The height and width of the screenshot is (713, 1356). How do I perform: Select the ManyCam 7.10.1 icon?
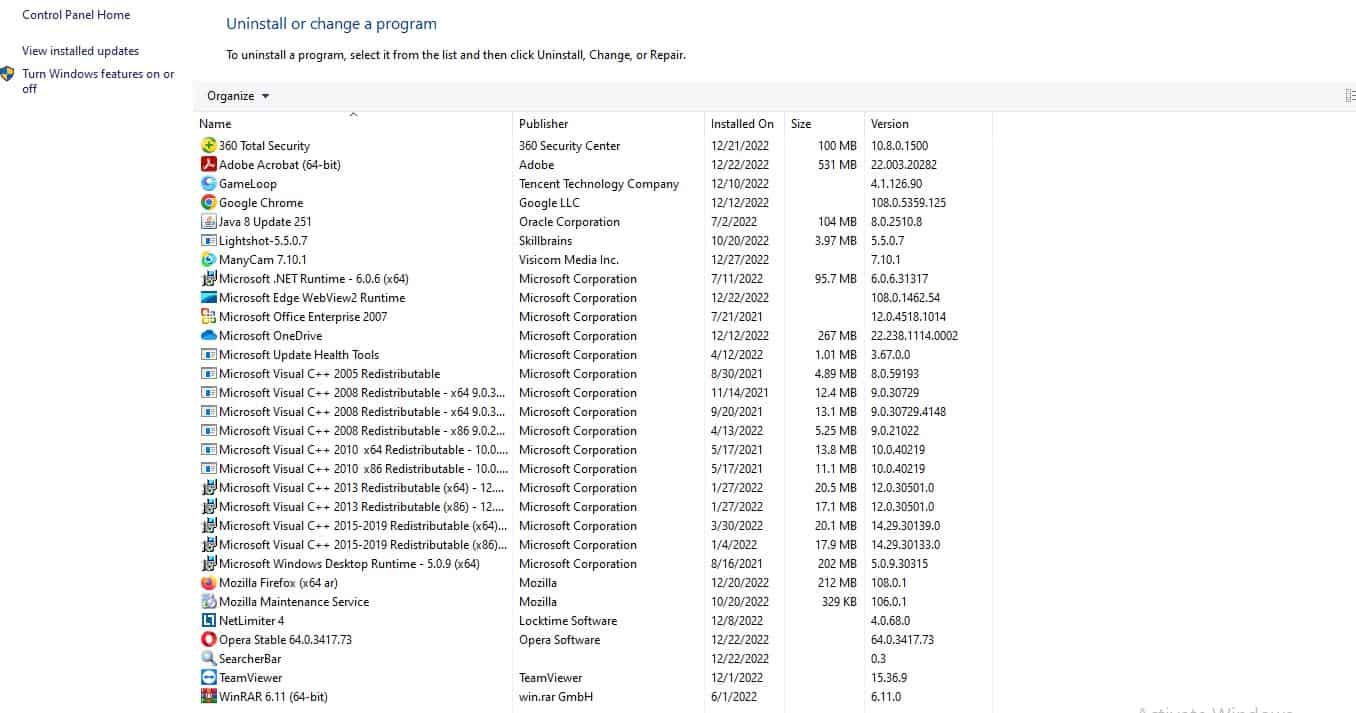click(209, 260)
